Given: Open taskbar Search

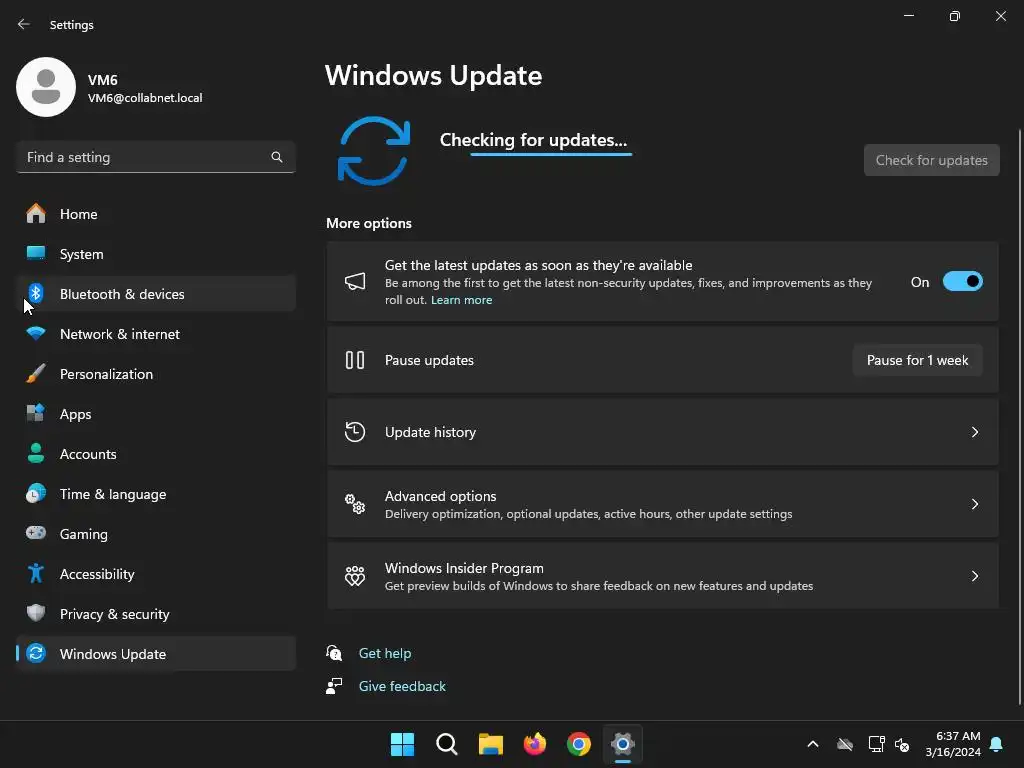Looking at the screenshot, I should [x=447, y=744].
